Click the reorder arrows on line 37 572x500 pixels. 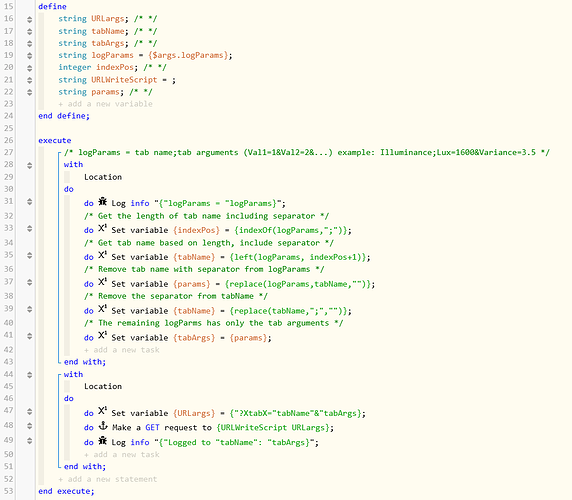coord(30,283)
